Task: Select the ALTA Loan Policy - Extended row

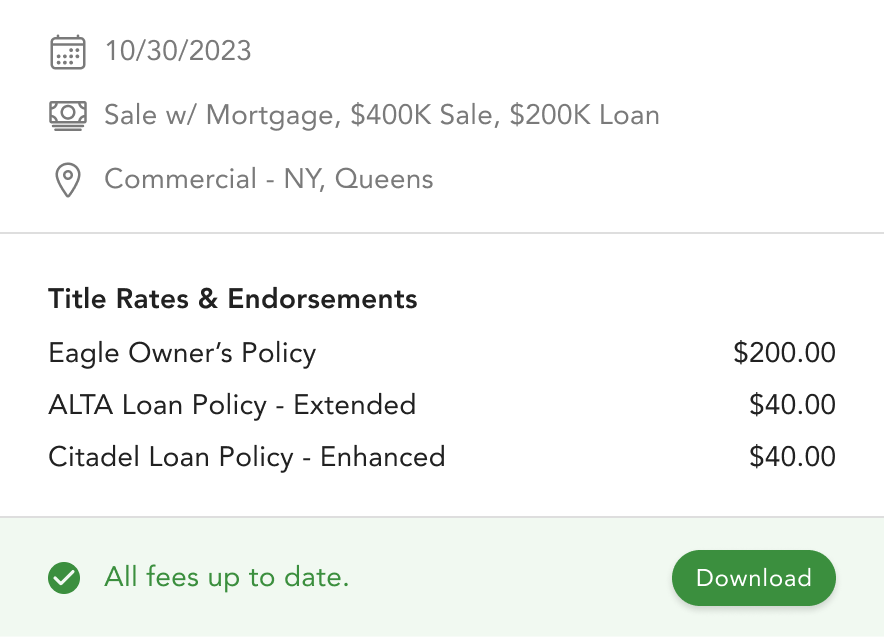Action: (x=232, y=405)
